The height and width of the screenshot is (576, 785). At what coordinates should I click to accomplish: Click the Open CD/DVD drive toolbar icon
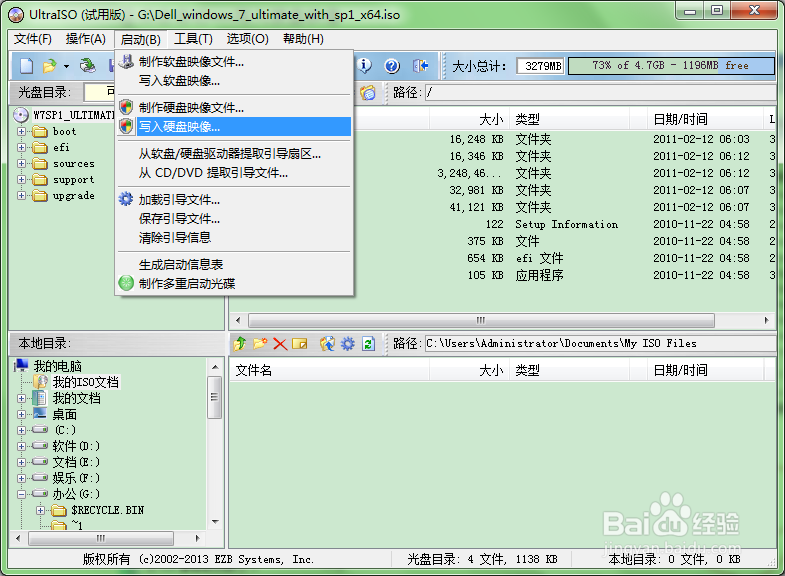[88, 66]
